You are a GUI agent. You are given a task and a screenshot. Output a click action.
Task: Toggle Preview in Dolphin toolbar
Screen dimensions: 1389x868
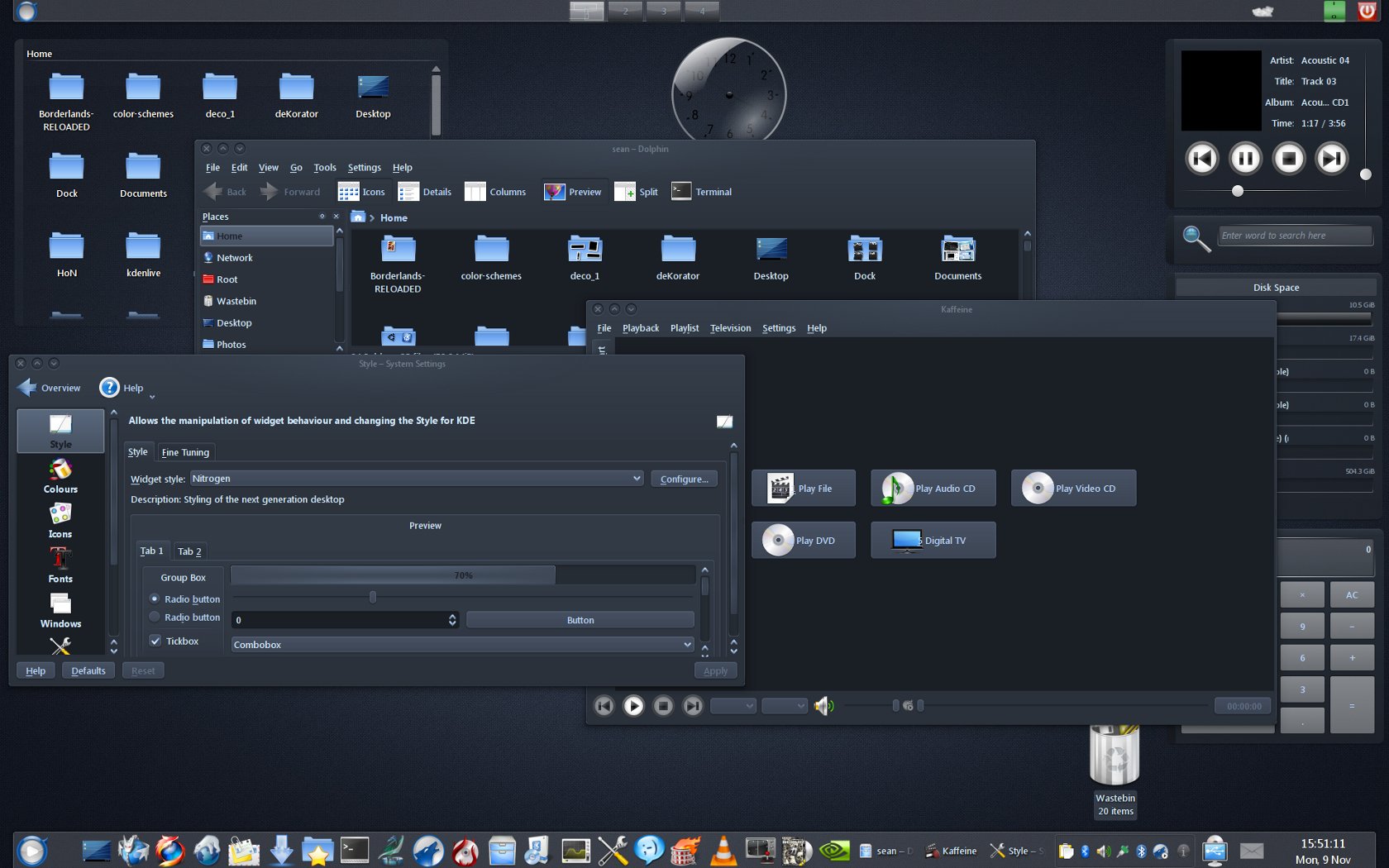[573, 192]
